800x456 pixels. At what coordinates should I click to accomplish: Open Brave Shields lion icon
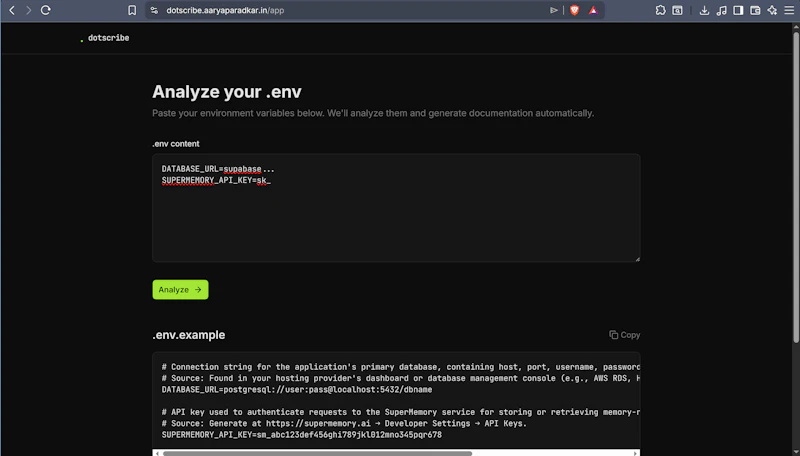point(574,10)
